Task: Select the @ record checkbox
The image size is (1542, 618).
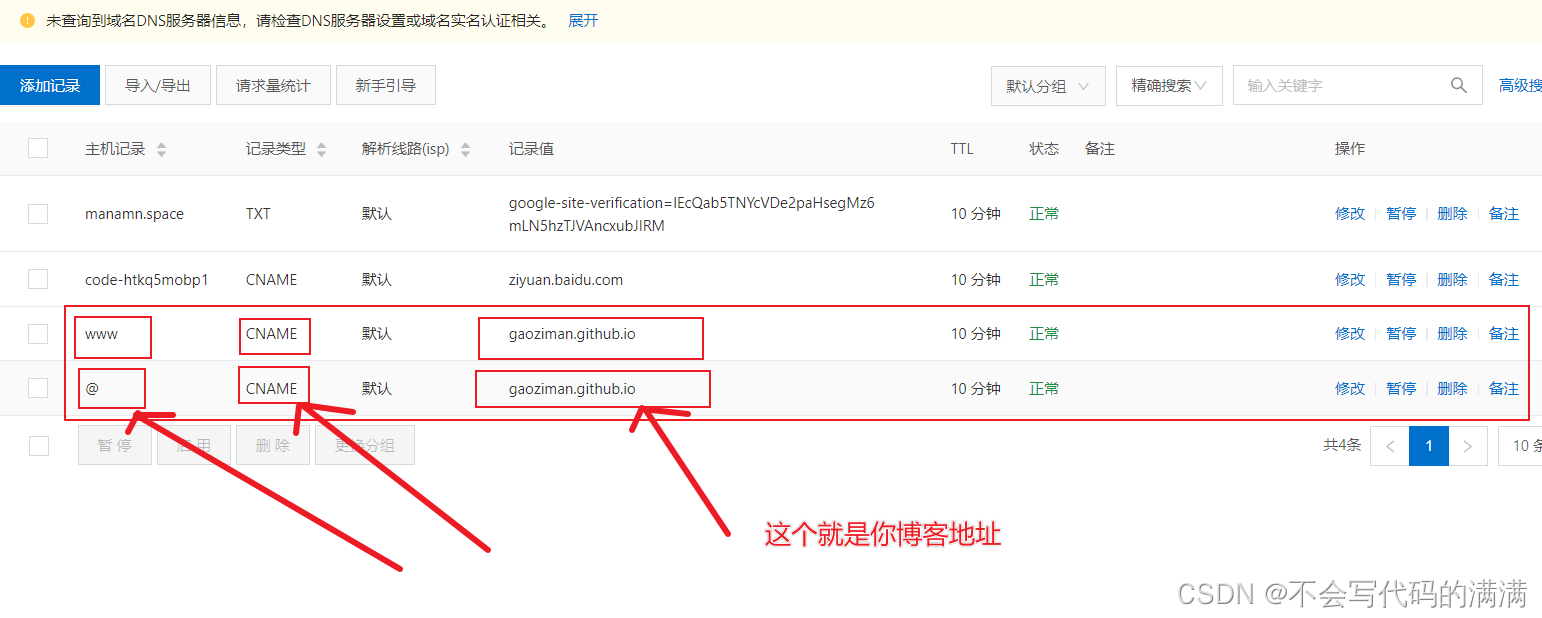Action: point(38,388)
